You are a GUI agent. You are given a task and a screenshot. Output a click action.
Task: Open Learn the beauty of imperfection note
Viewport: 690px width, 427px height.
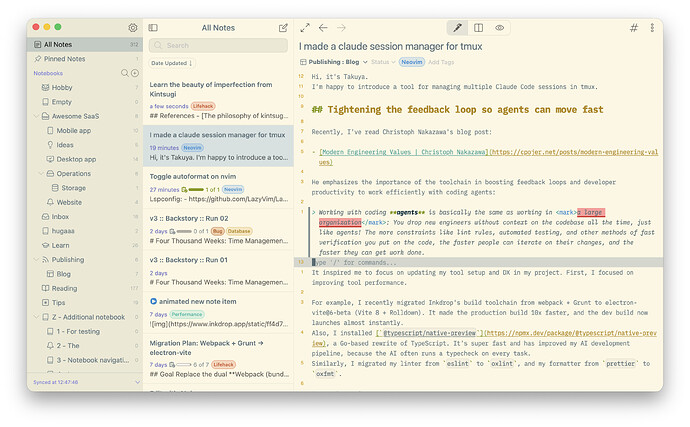pyautogui.click(x=218, y=100)
